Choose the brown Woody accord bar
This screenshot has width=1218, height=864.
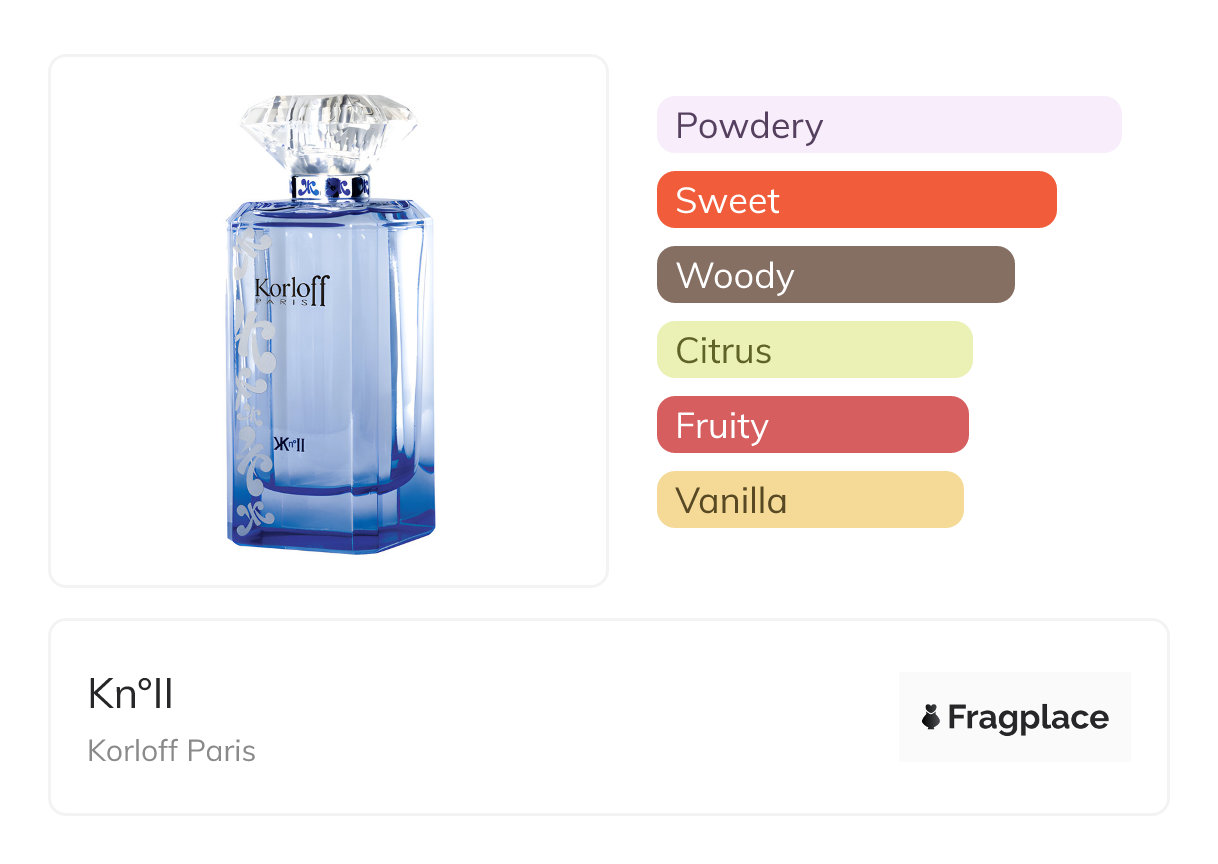[835, 275]
